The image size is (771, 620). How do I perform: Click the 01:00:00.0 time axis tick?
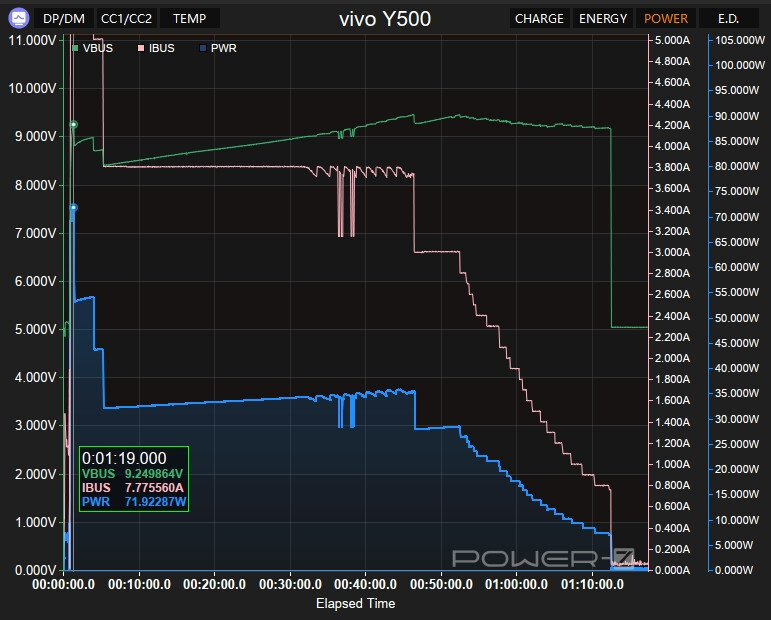(516, 585)
